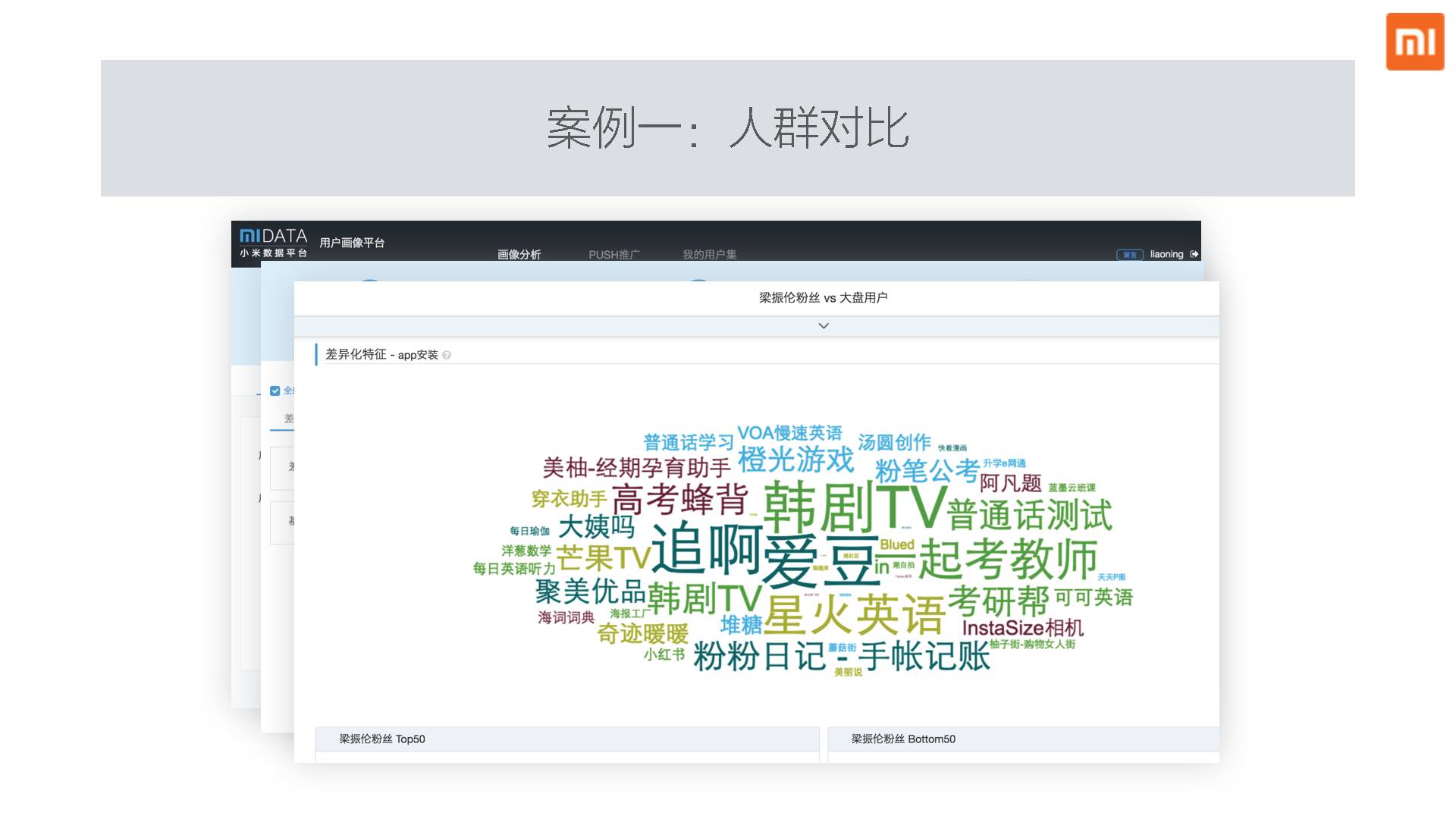This screenshot has width=1456, height=819.
Task: Open the 我的用户集 tab
Action: coord(709,254)
